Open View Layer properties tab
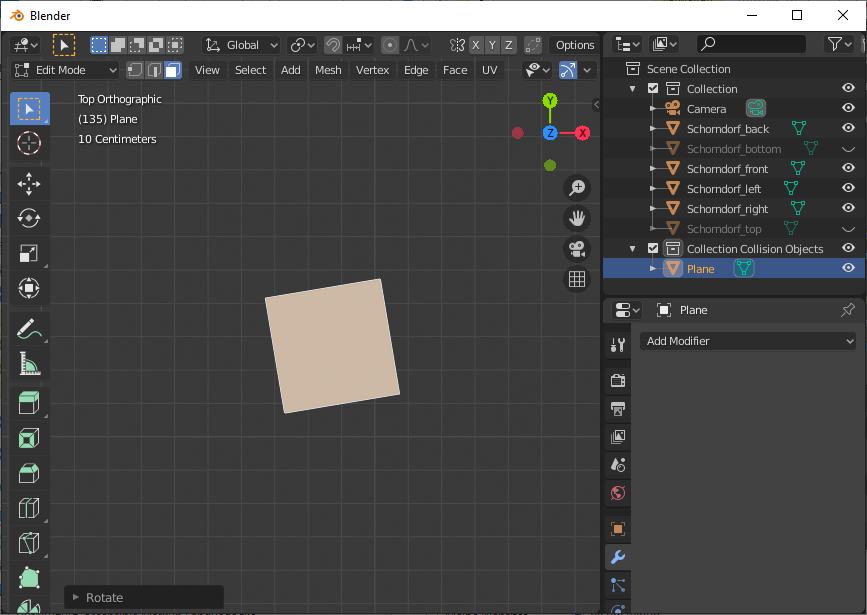The image size is (867, 615). [x=618, y=437]
